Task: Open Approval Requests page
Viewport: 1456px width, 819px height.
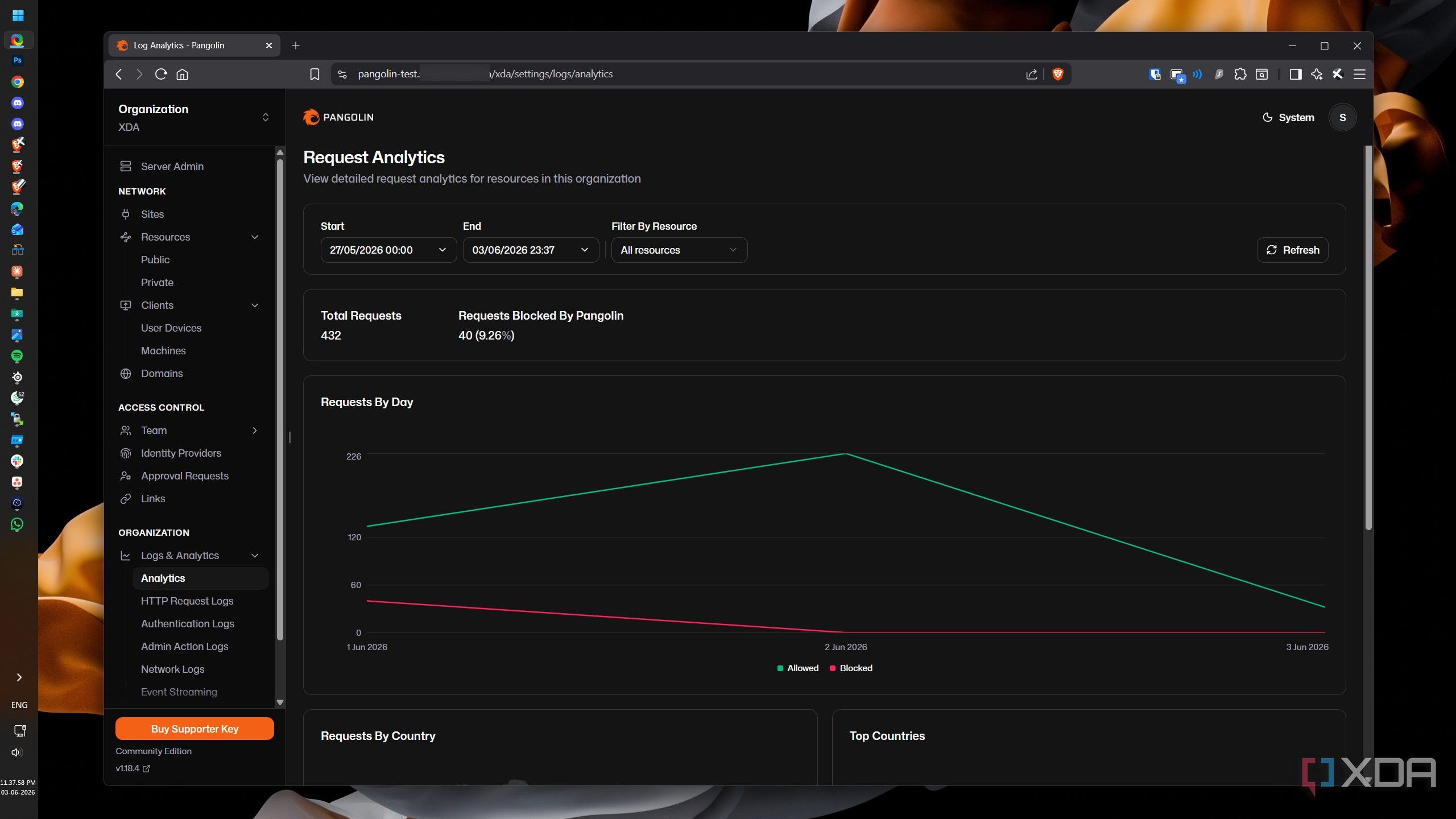Action: click(184, 475)
